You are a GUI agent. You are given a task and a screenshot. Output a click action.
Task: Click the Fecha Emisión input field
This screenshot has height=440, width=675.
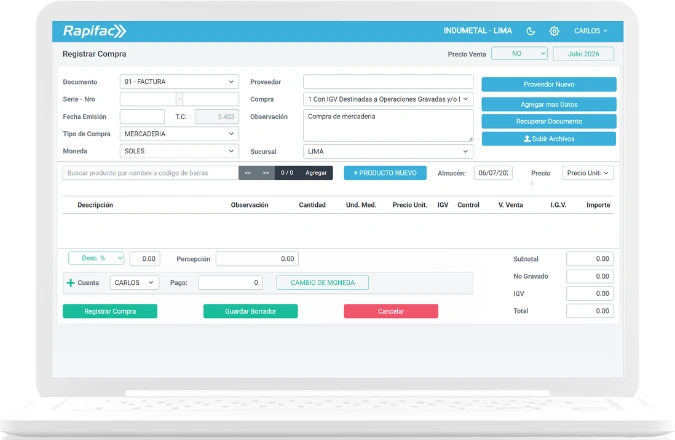142,117
